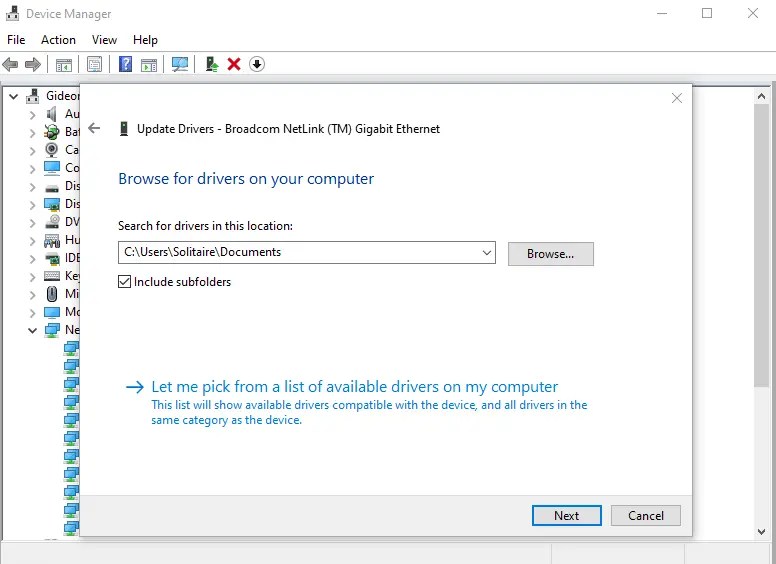Click the Forward arrow in the Device Manager toolbar
Screen dimensions: 776x564
(33, 64)
